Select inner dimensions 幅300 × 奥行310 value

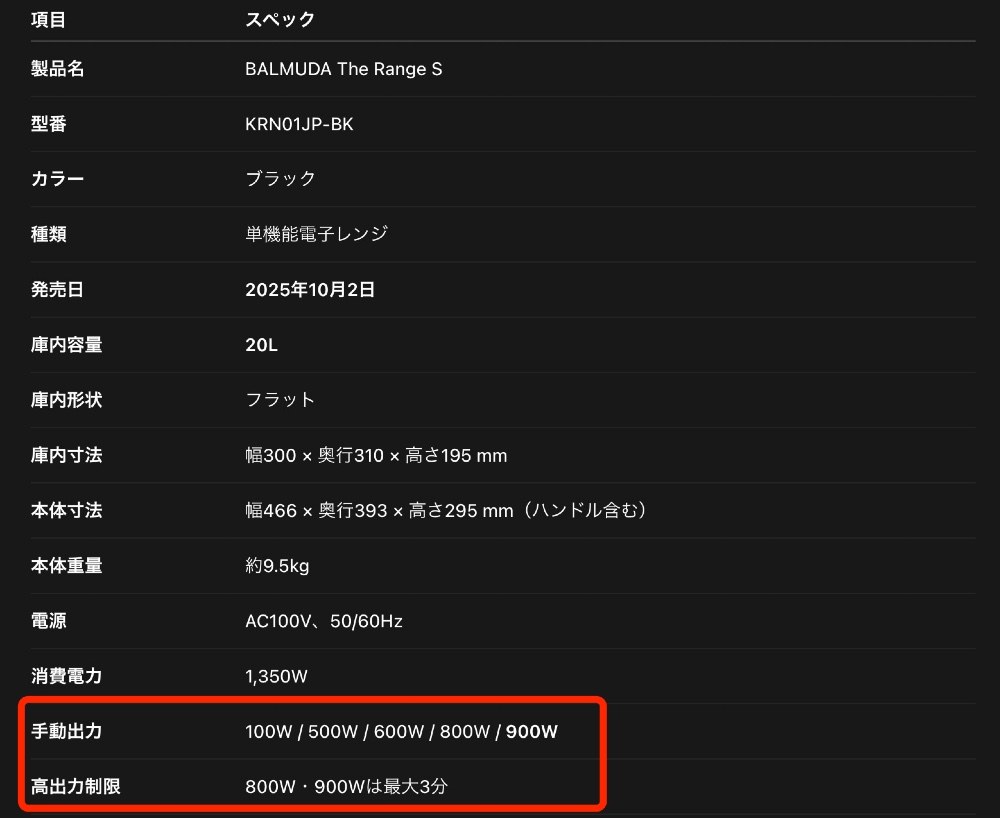(x=376, y=455)
